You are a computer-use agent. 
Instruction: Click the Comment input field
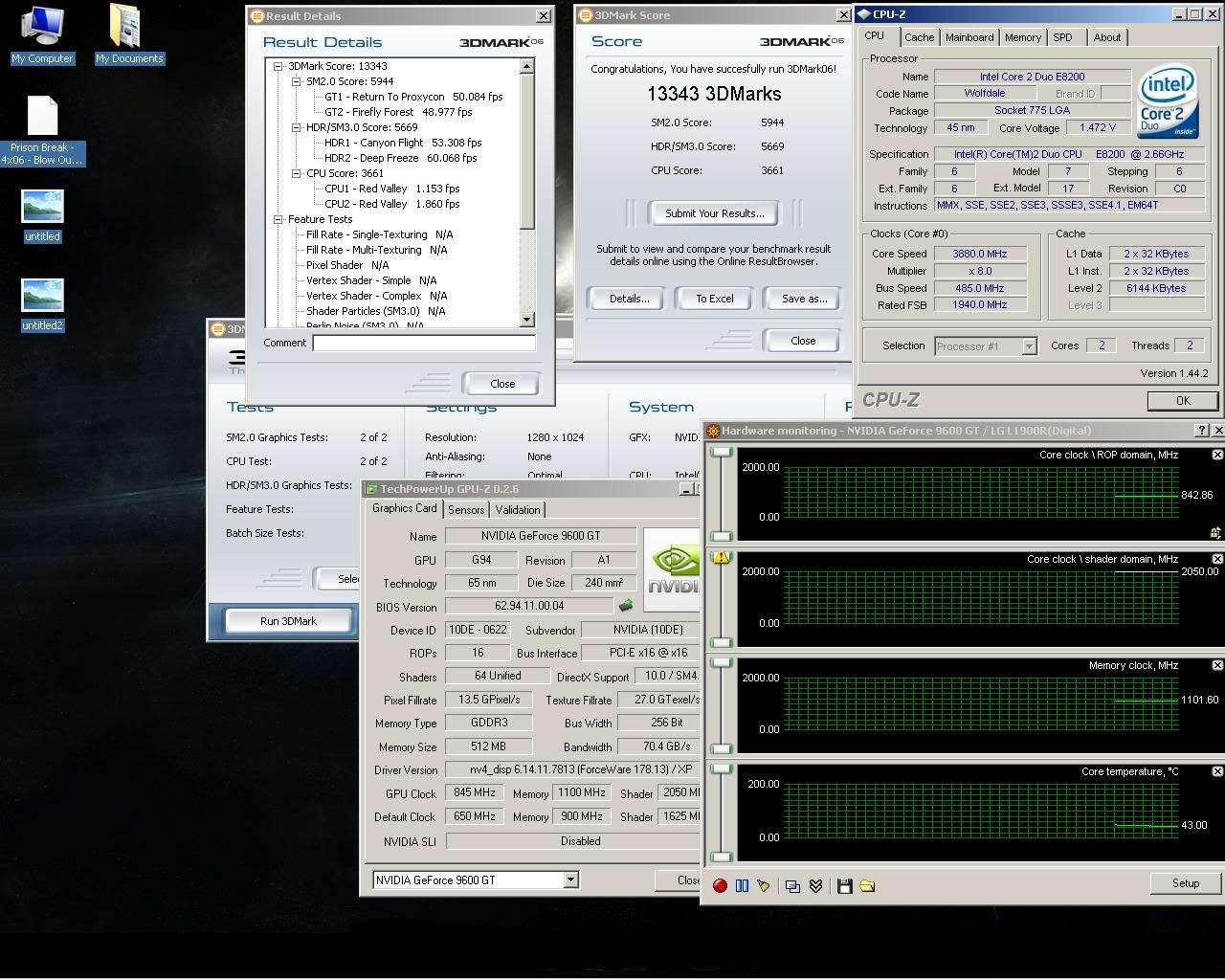423,343
